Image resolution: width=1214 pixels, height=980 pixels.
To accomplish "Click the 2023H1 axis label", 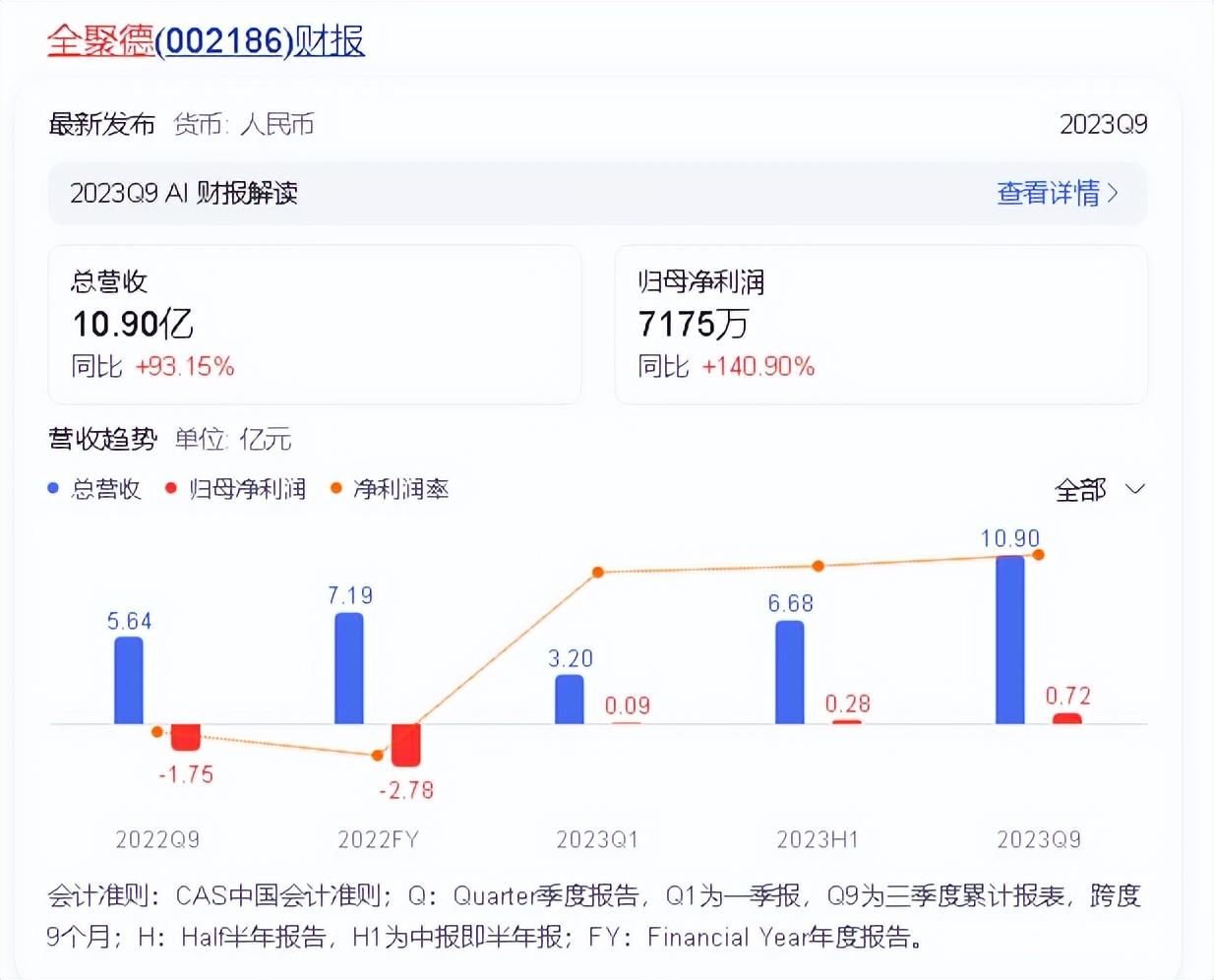I will [x=818, y=839].
